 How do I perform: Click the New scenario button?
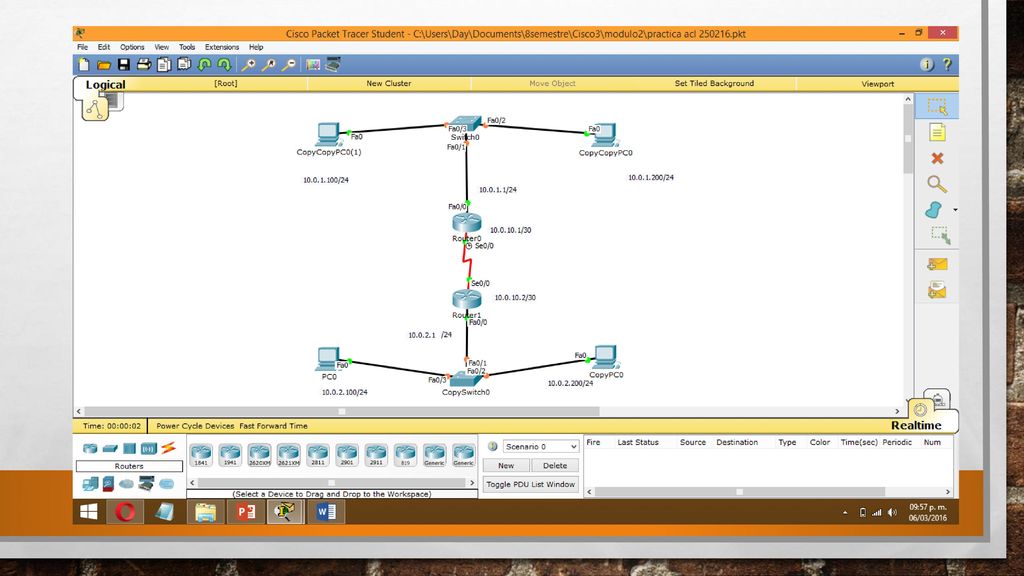[505, 466]
